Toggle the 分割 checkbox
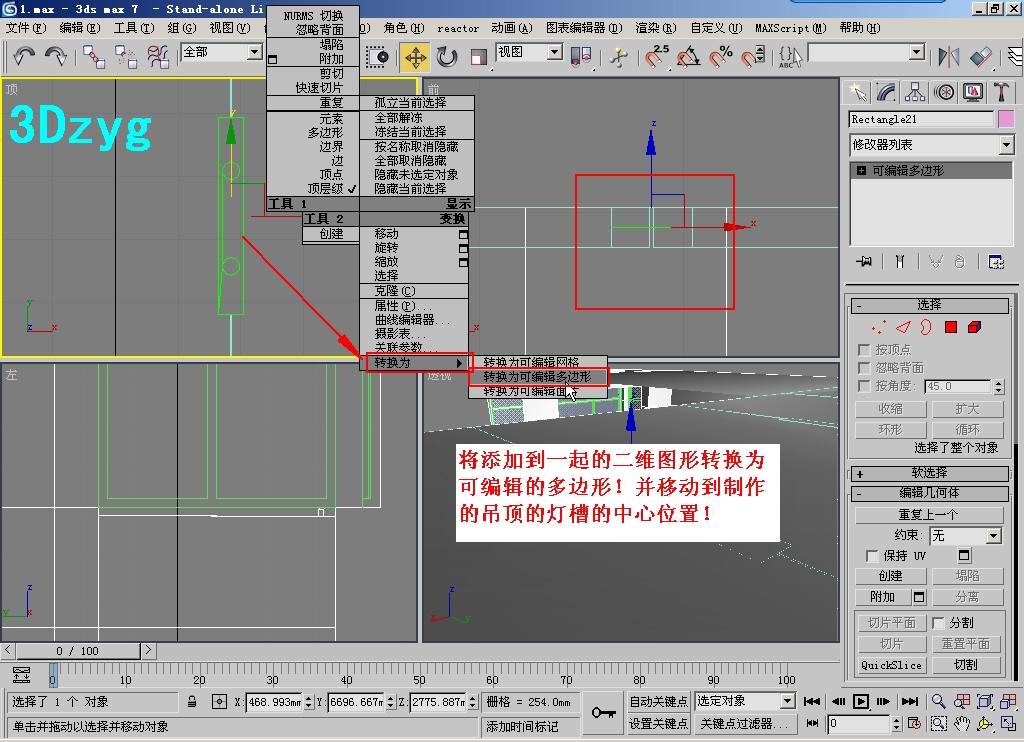This screenshot has height=742, width=1024. coord(938,623)
